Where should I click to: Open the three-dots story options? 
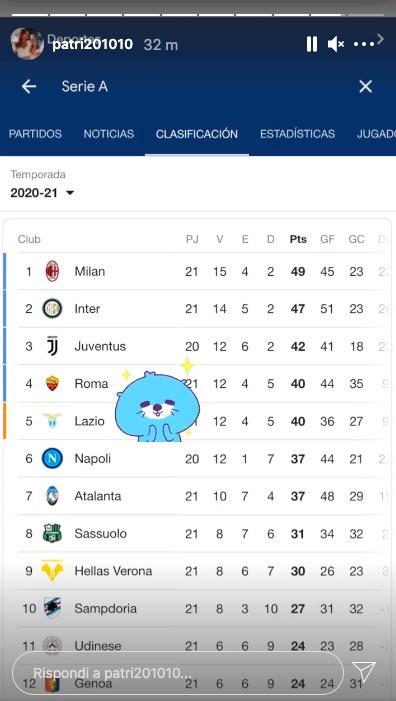[363, 44]
